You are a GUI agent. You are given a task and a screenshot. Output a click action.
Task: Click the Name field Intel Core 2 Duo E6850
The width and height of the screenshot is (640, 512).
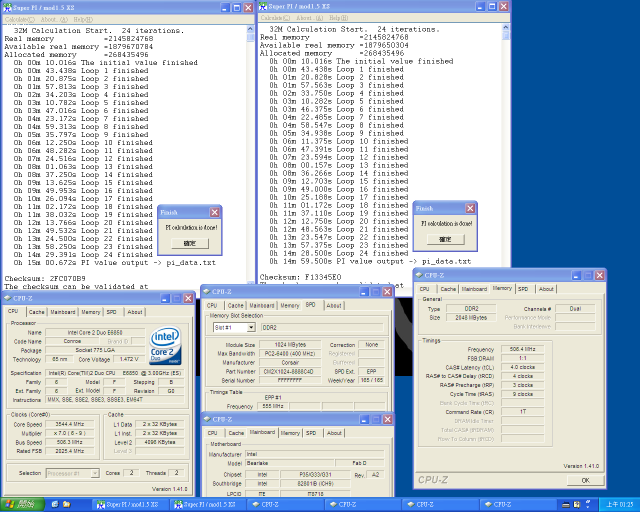pos(95,332)
